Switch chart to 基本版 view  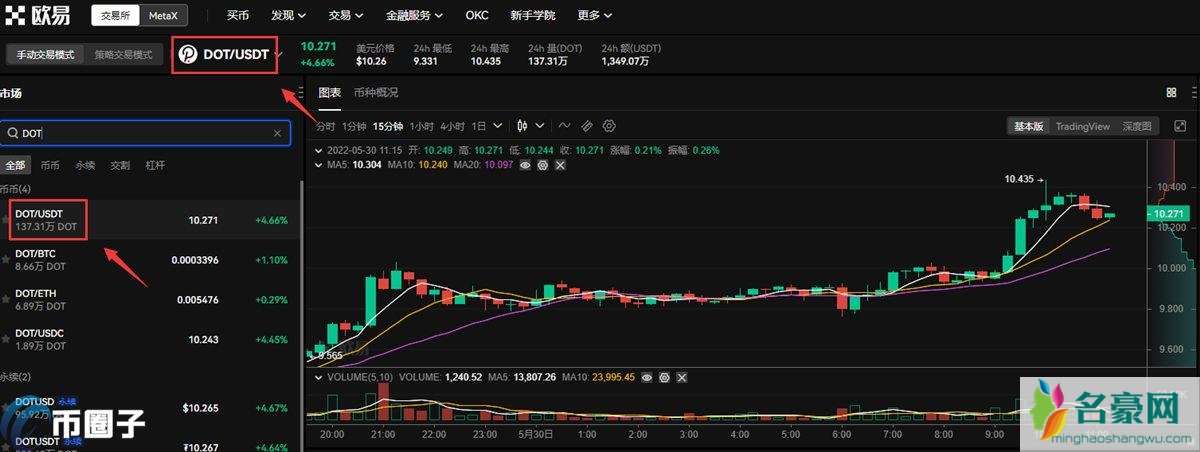coord(1028,126)
